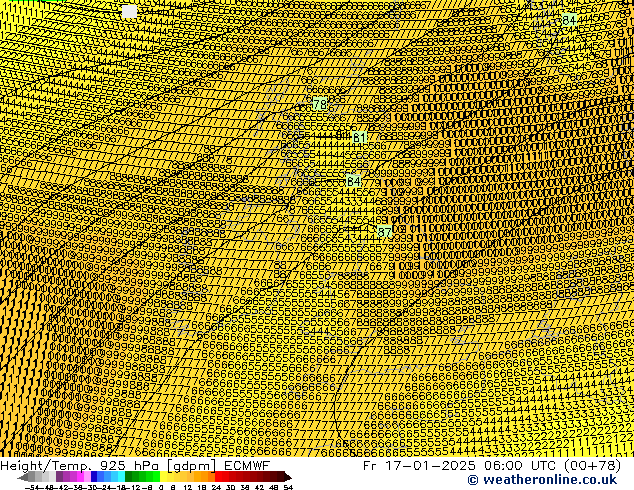Screen dimensions: 634x490
Task: Select the magenta segment of the temperature scale
Action: pos(80,477)
